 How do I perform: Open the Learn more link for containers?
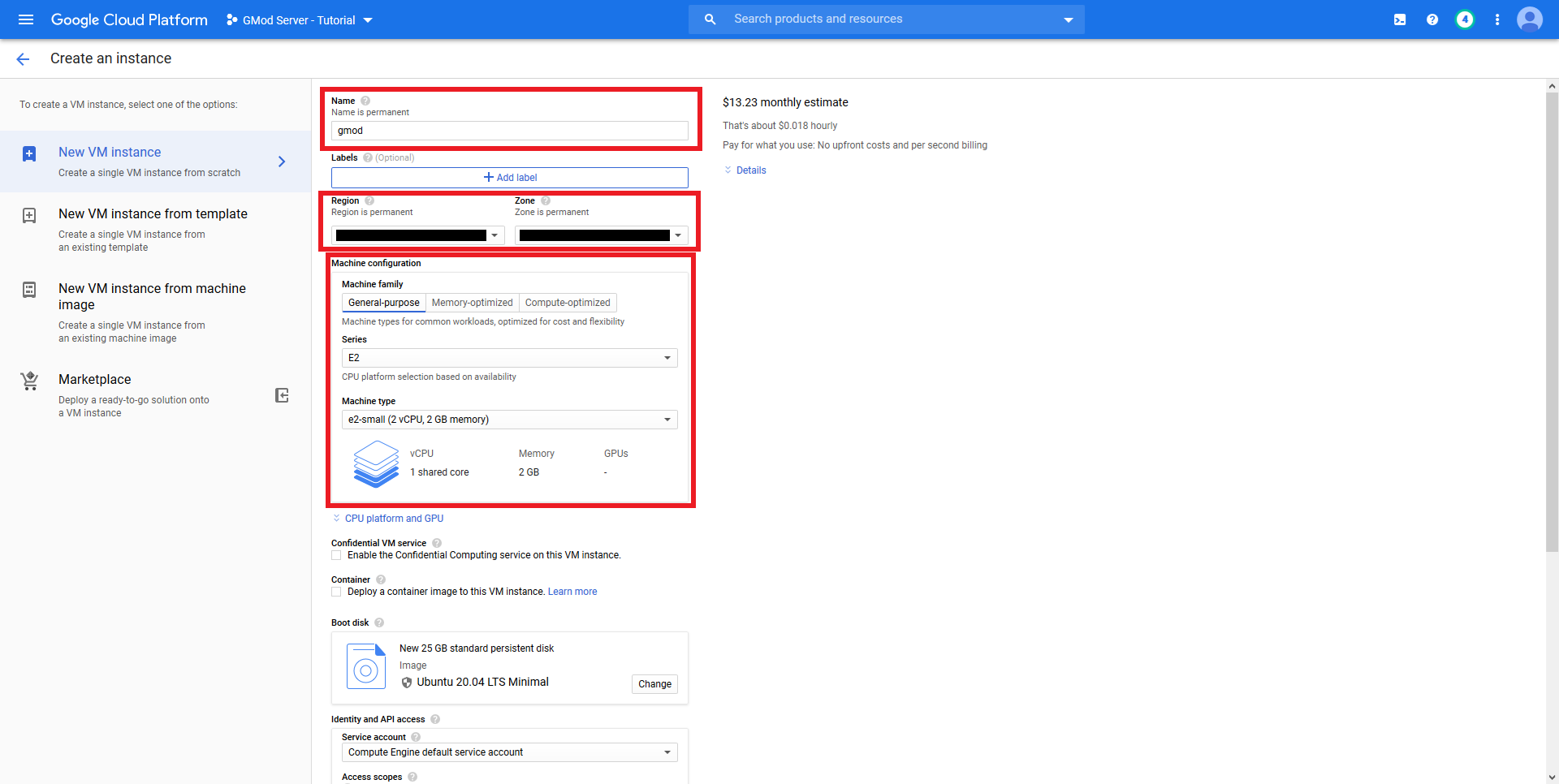click(x=572, y=592)
